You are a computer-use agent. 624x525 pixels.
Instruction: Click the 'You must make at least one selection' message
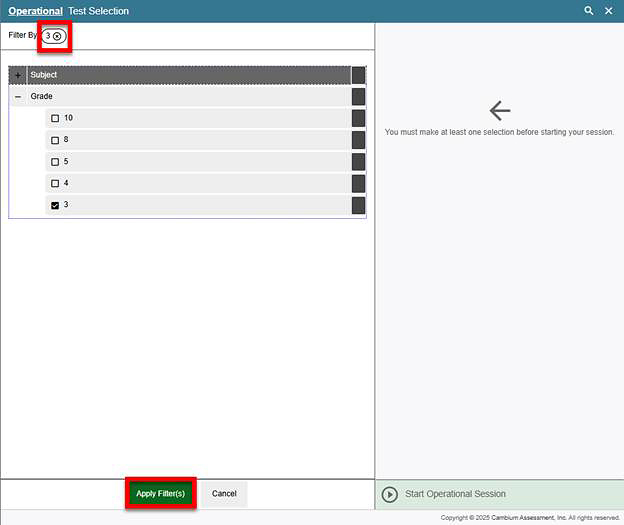coord(499,132)
